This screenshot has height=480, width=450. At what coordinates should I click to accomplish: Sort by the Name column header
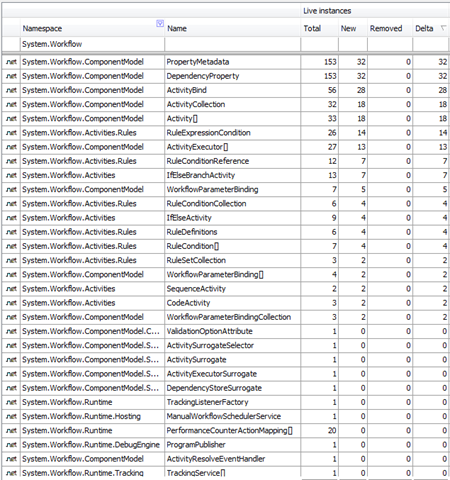pyautogui.click(x=233, y=28)
